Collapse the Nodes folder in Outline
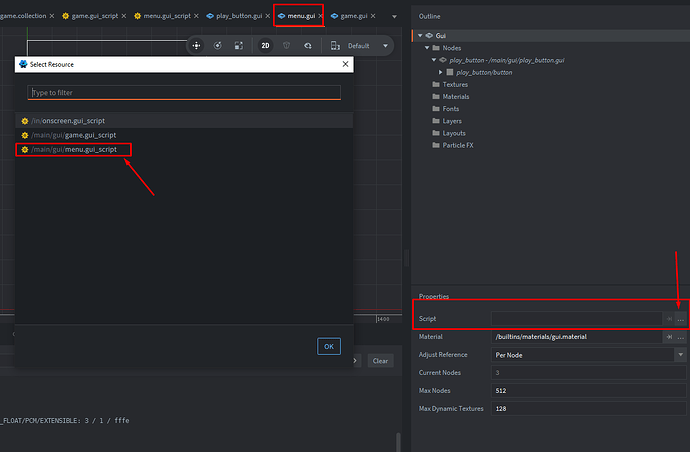 coord(427,48)
